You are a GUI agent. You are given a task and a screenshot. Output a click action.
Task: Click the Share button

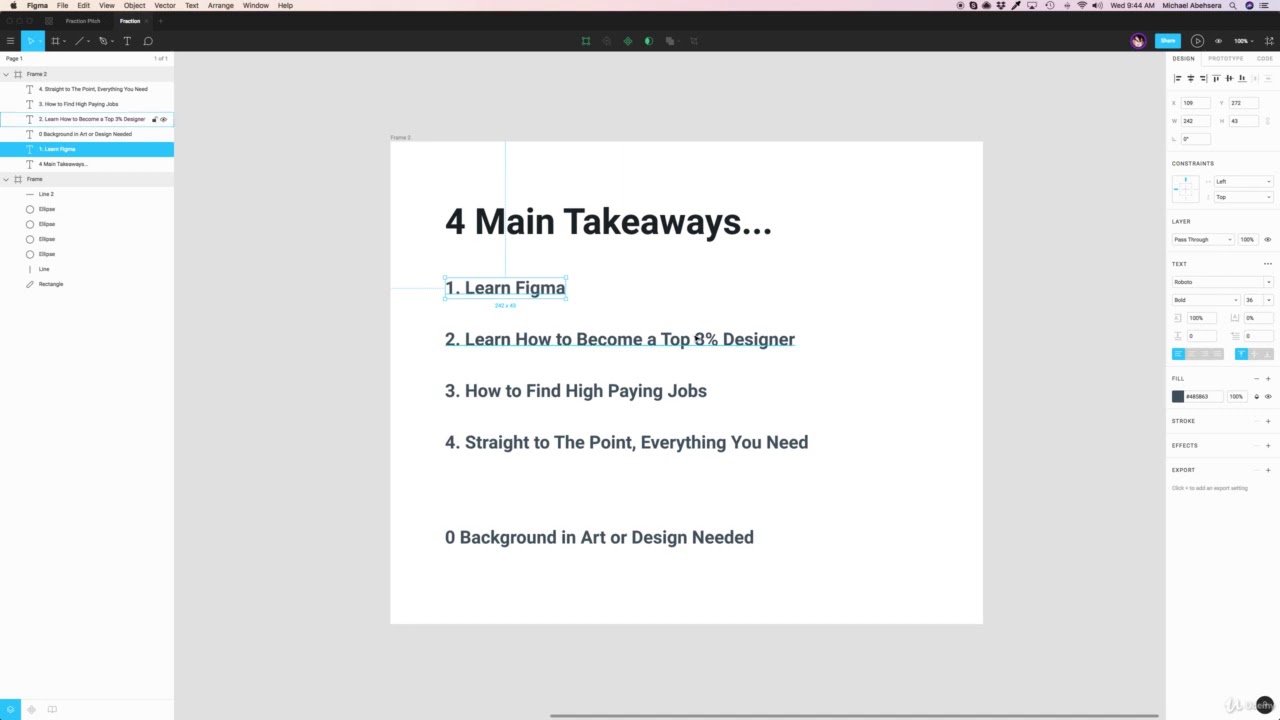point(1167,41)
